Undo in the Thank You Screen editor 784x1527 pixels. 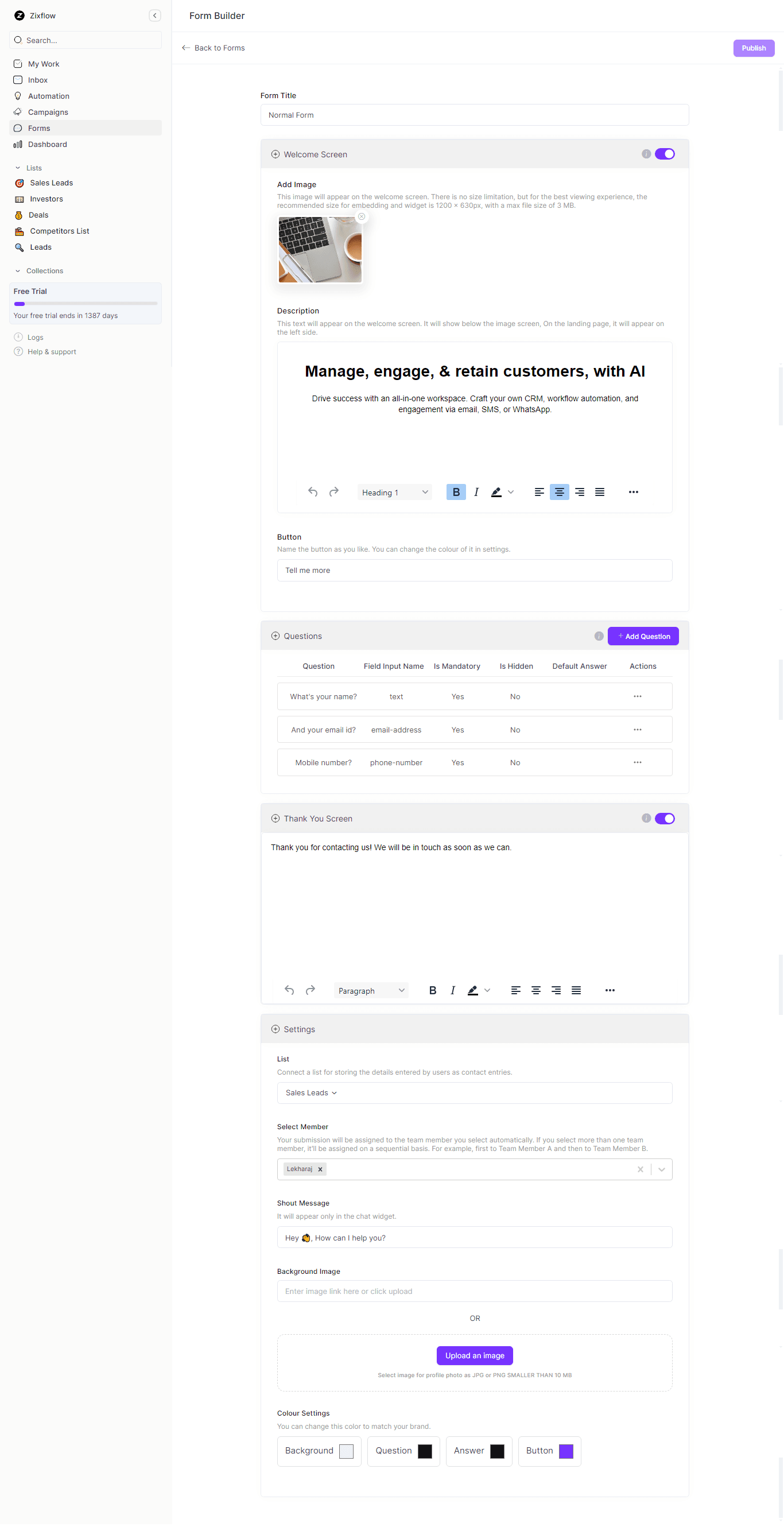(289, 990)
